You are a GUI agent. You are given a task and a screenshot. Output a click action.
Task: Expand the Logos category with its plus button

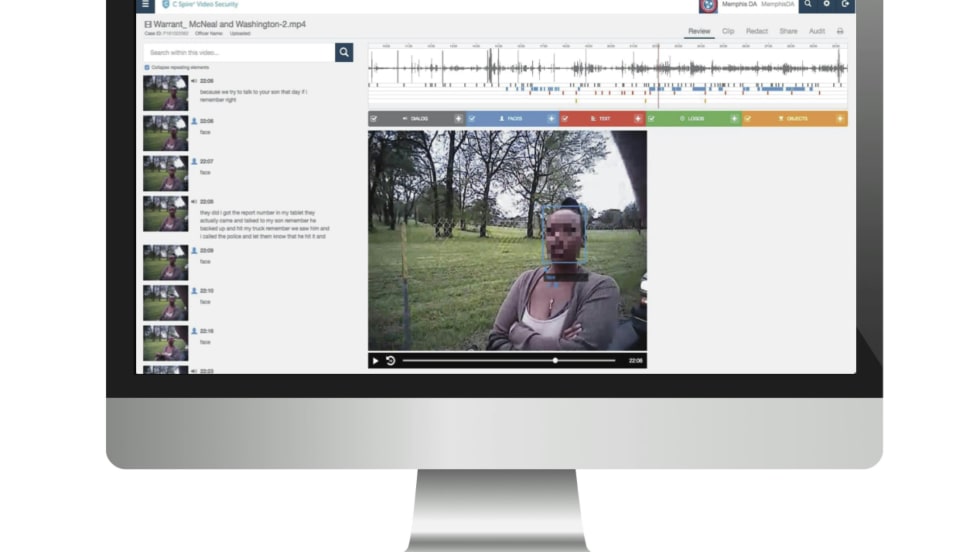click(734, 118)
